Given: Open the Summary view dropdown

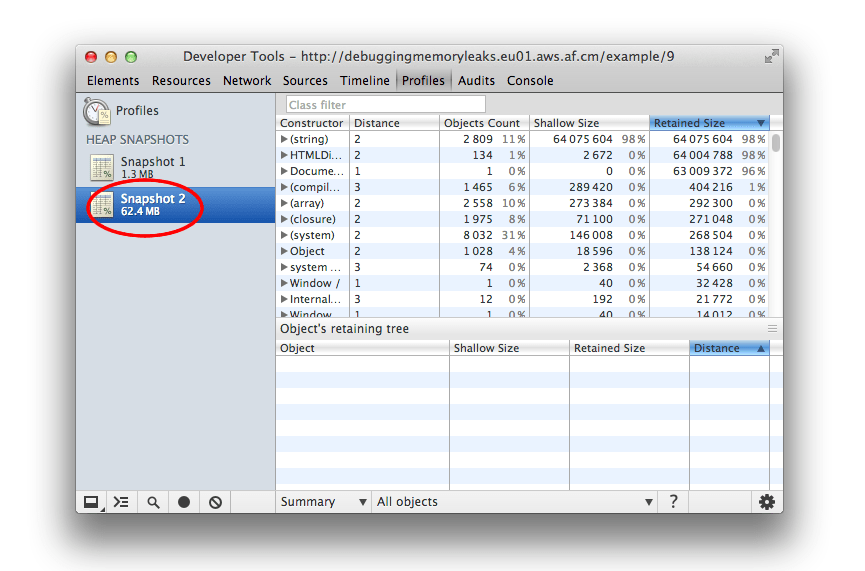Looking at the screenshot, I should coord(323,502).
